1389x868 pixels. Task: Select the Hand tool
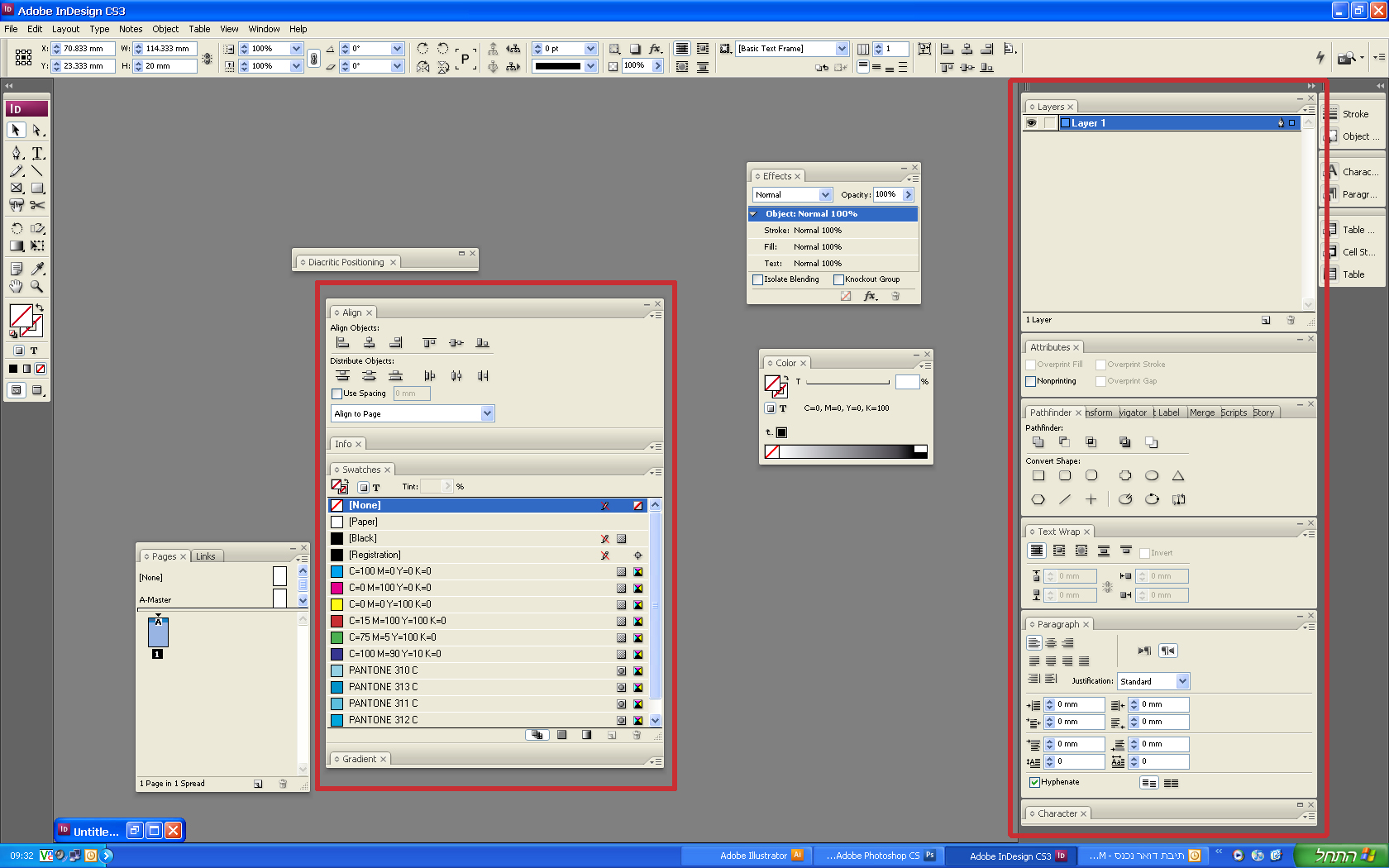coord(16,286)
